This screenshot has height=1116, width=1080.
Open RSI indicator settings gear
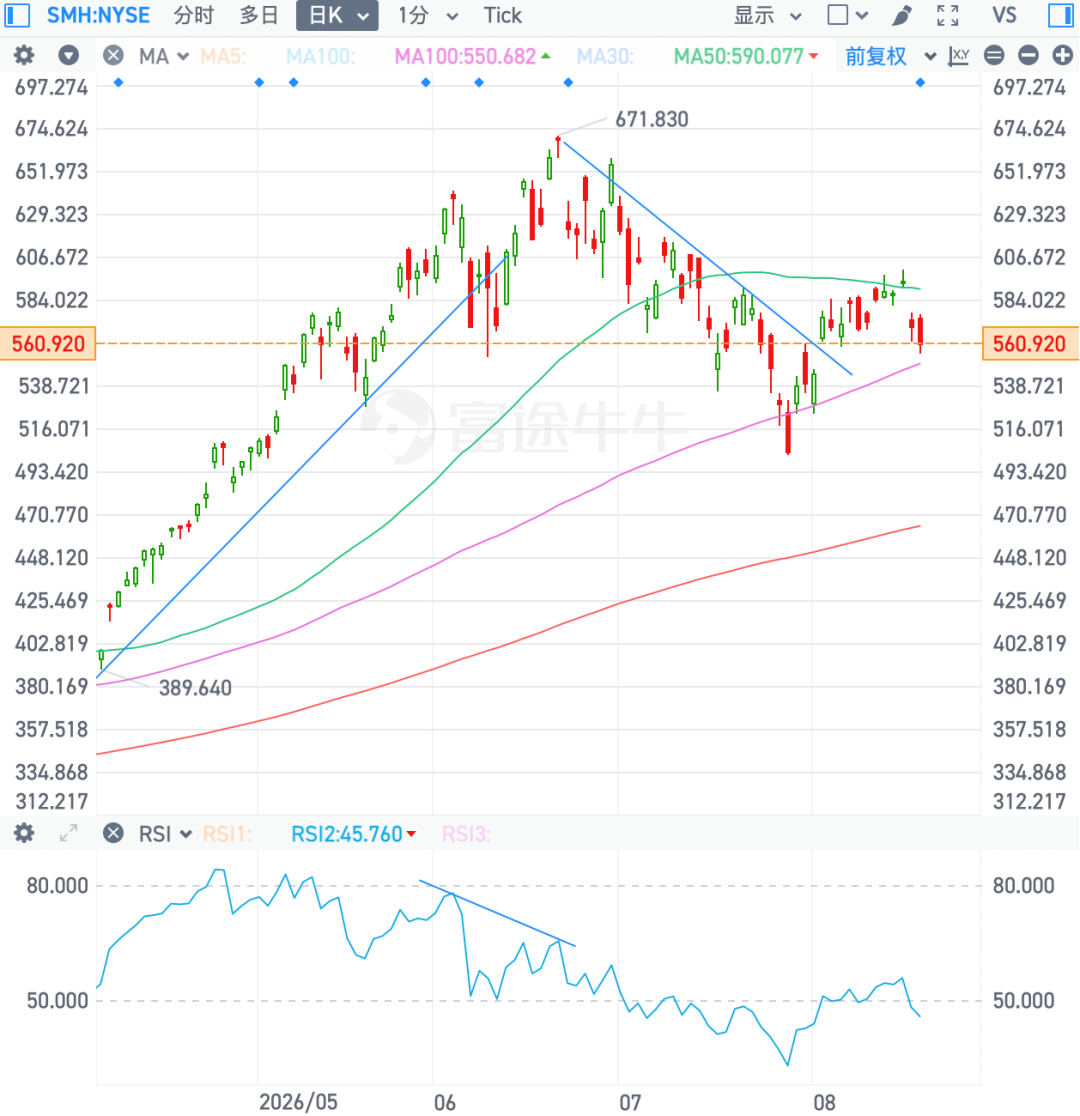coord(23,833)
